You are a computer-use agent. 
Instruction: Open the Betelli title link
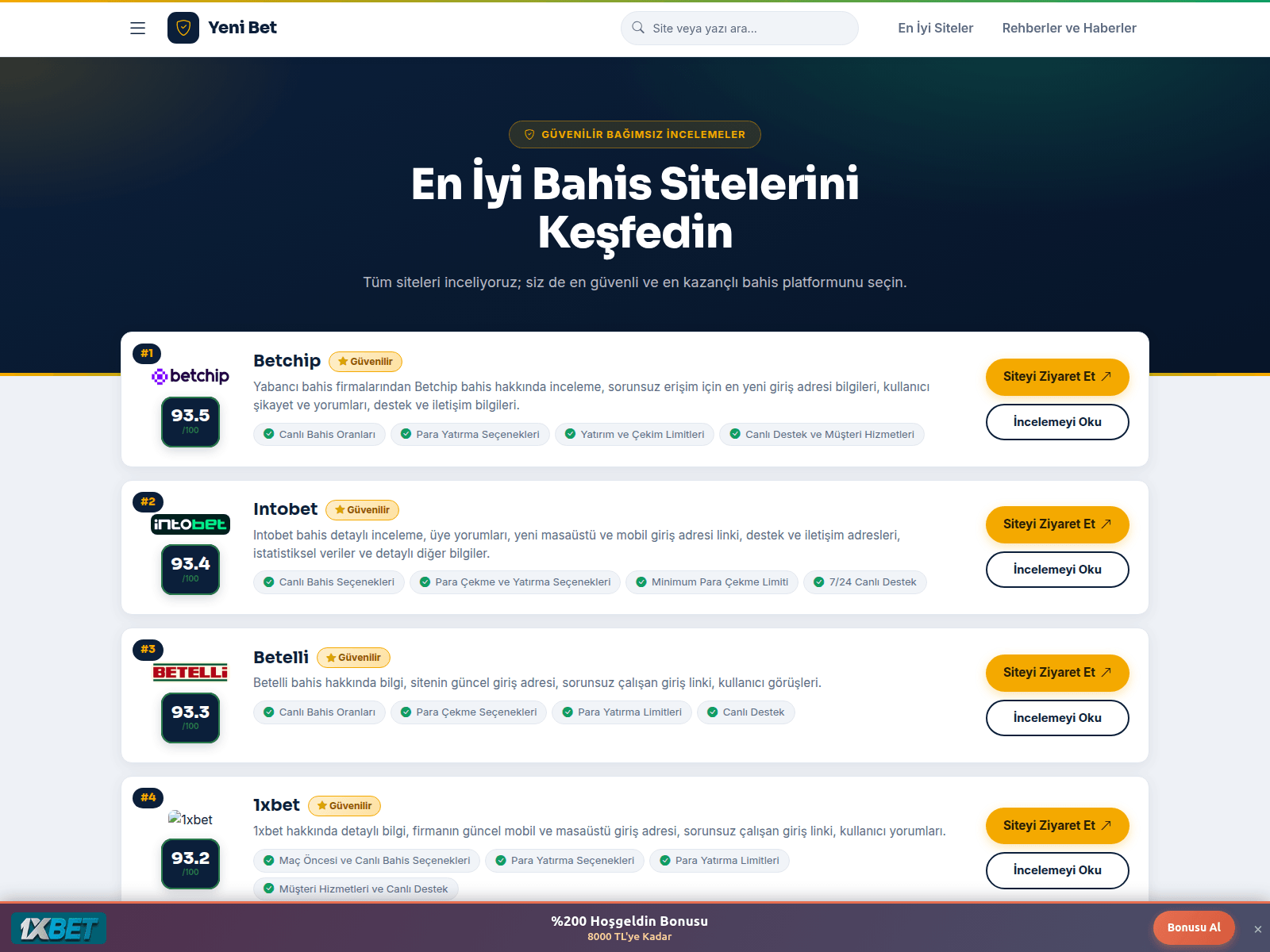[281, 657]
